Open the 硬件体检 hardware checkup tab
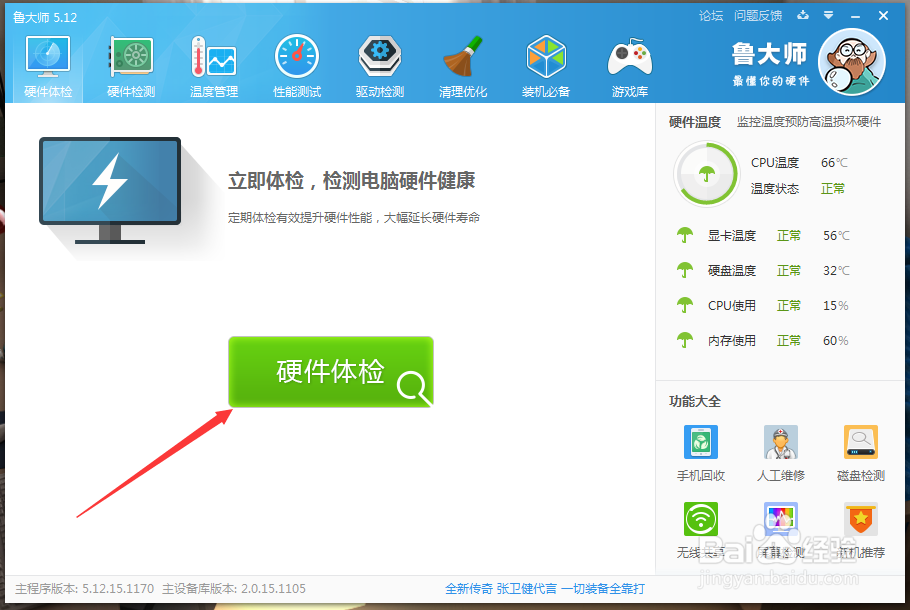This screenshot has height=610, width=910. 48,67
